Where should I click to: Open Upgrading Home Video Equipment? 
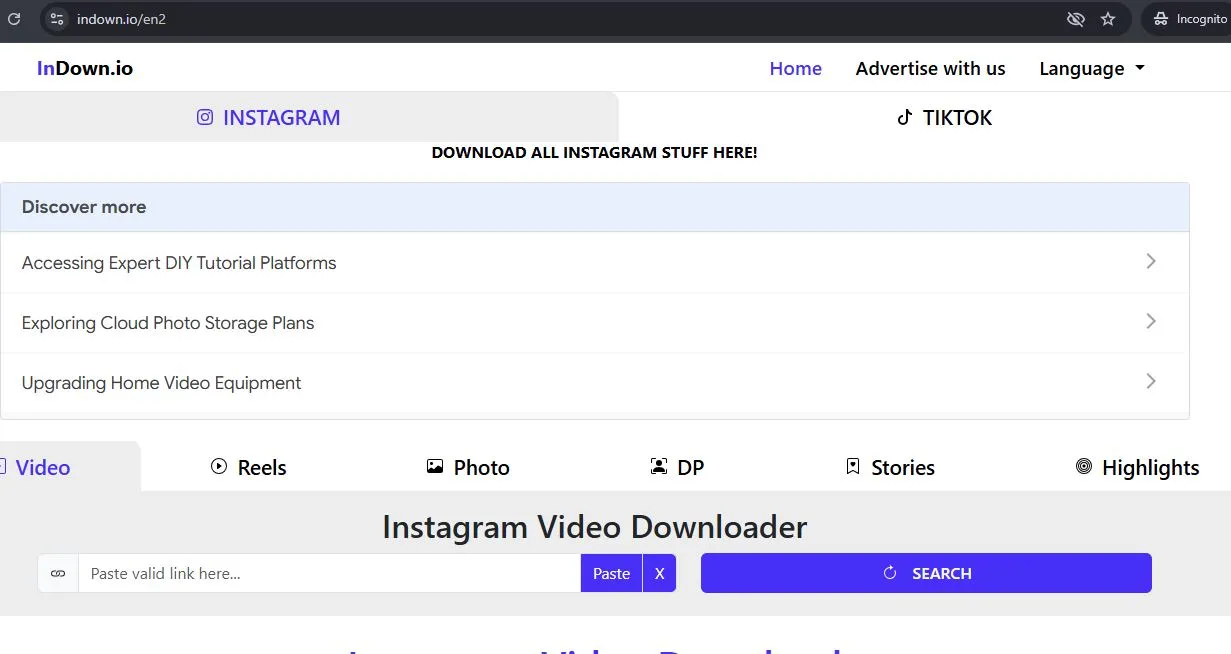click(595, 383)
